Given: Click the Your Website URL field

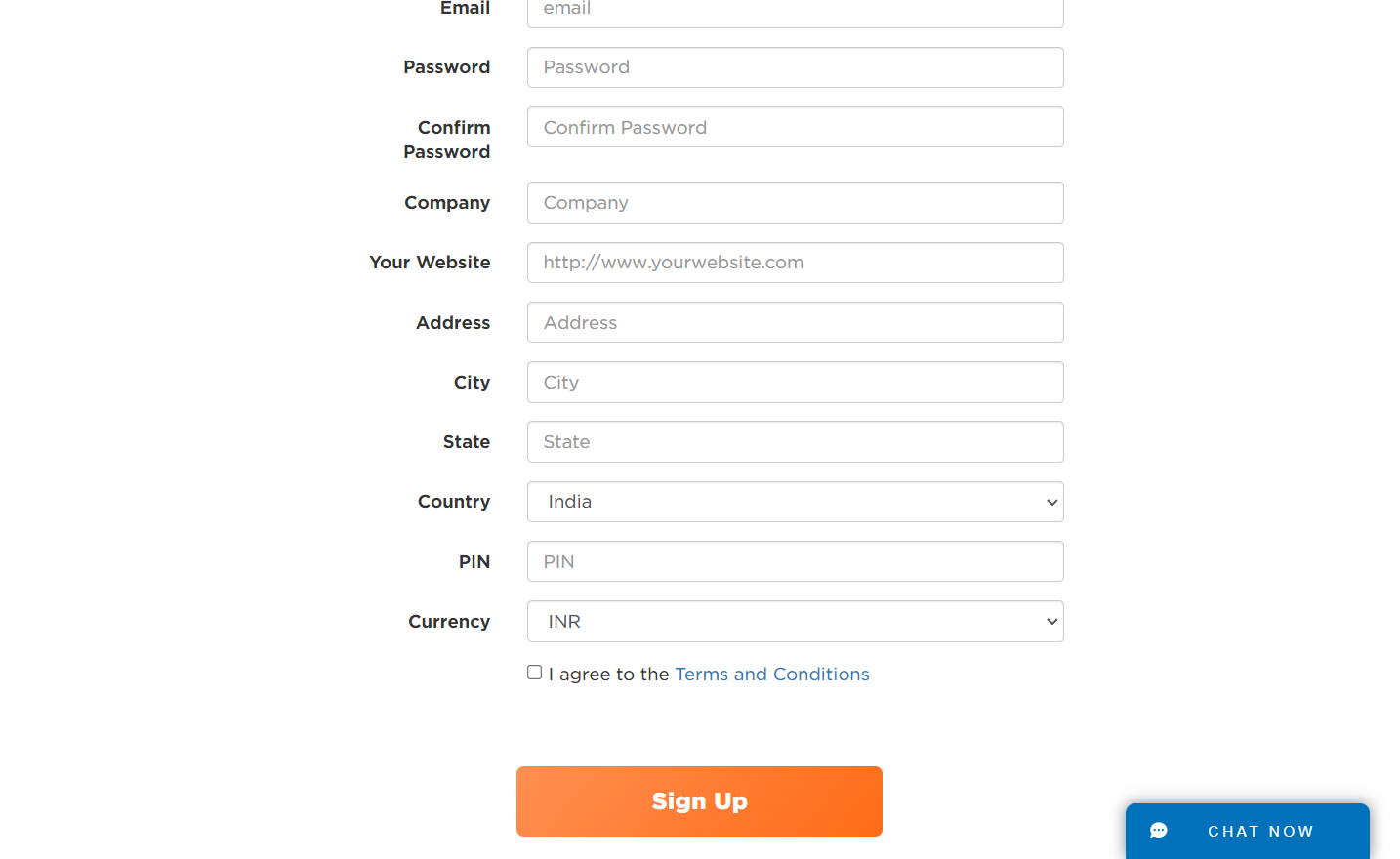Looking at the screenshot, I should click(x=795, y=263).
